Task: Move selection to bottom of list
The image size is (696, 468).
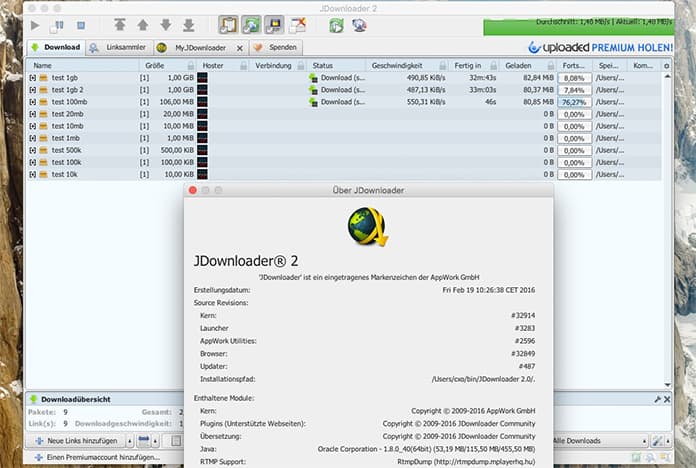Action: coord(189,25)
